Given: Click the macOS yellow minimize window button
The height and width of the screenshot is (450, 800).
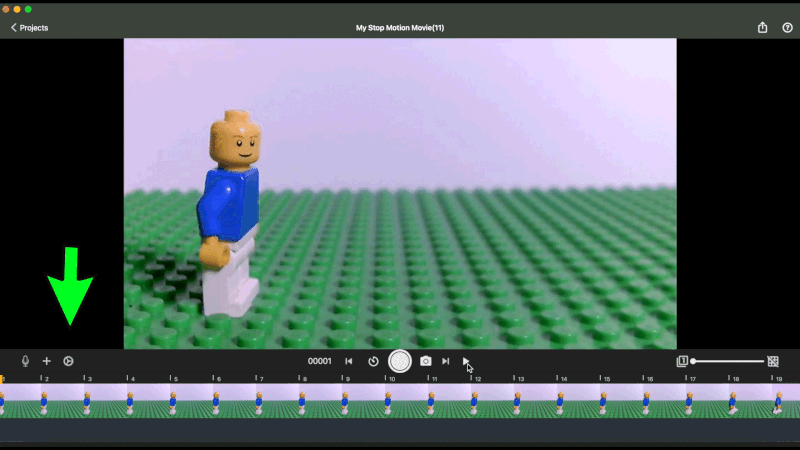Looking at the screenshot, I should tap(17, 9).
